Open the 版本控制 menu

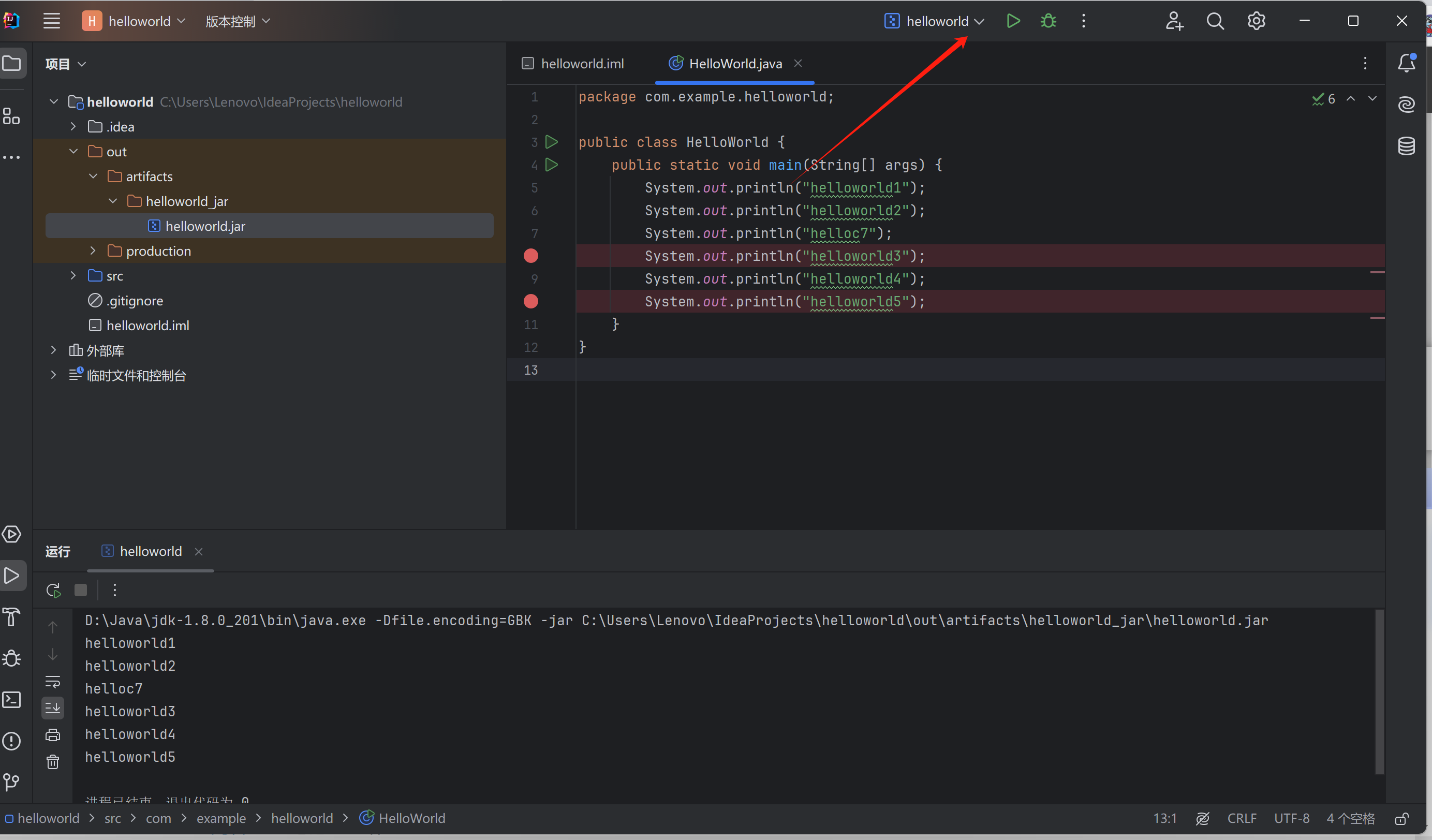[238, 21]
